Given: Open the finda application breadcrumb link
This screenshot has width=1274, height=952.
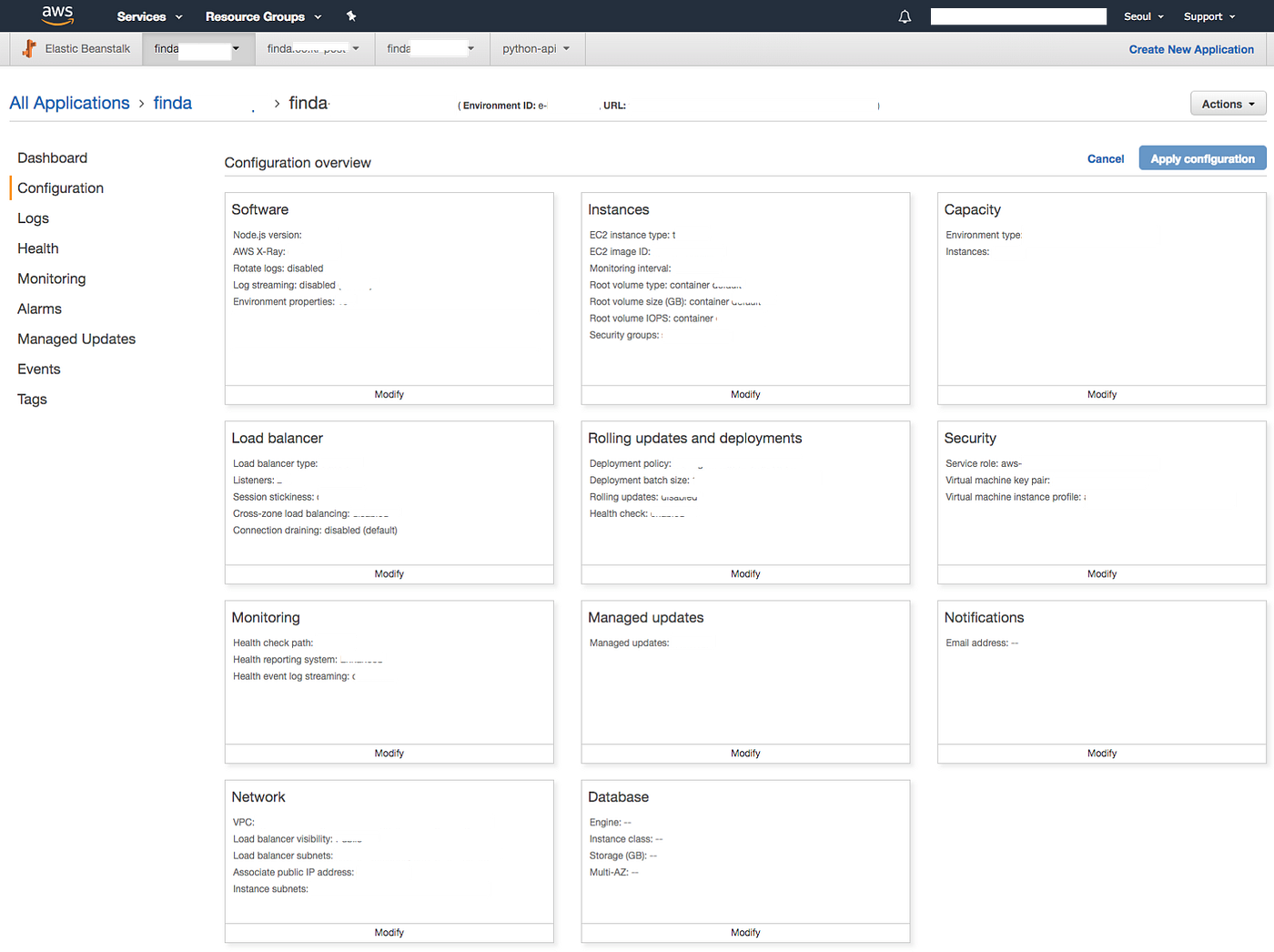Looking at the screenshot, I should [173, 103].
